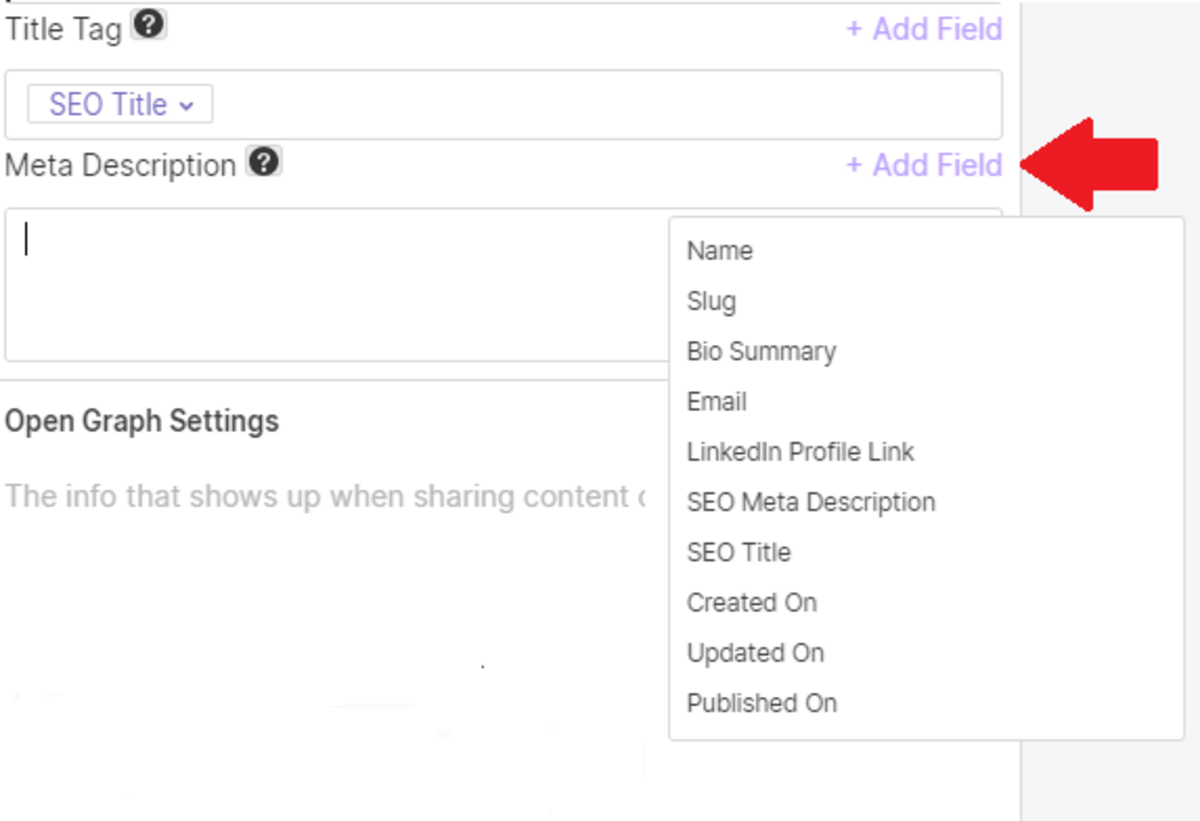Choose SEO Title from the open menu
The height and width of the screenshot is (821, 1200).
tap(738, 551)
